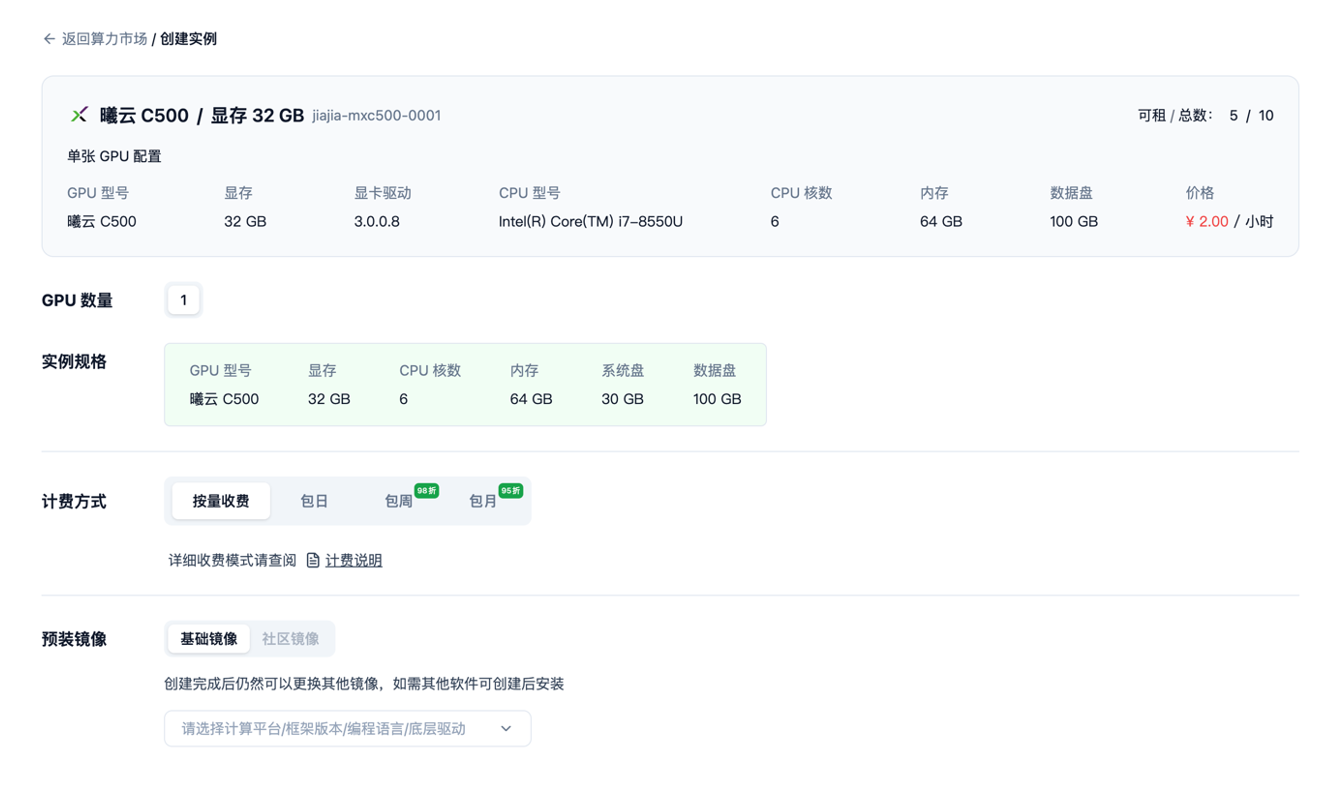Click the back arrow icon
This screenshot has height=800, width=1335.
point(49,39)
